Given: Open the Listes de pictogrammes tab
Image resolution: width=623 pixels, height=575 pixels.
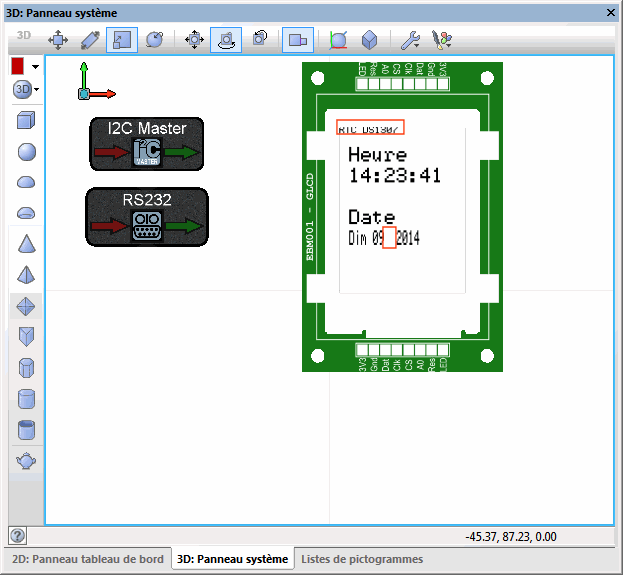Looking at the screenshot, I should [362, 559].
